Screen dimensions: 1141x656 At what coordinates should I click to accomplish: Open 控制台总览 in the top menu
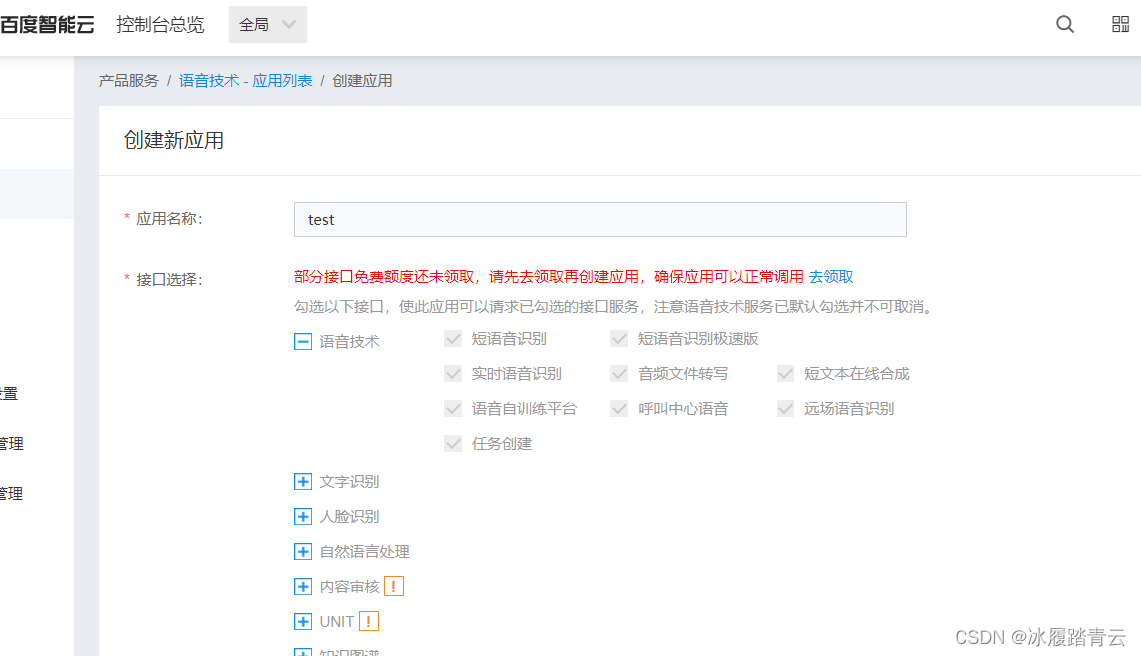click(160, 24)
